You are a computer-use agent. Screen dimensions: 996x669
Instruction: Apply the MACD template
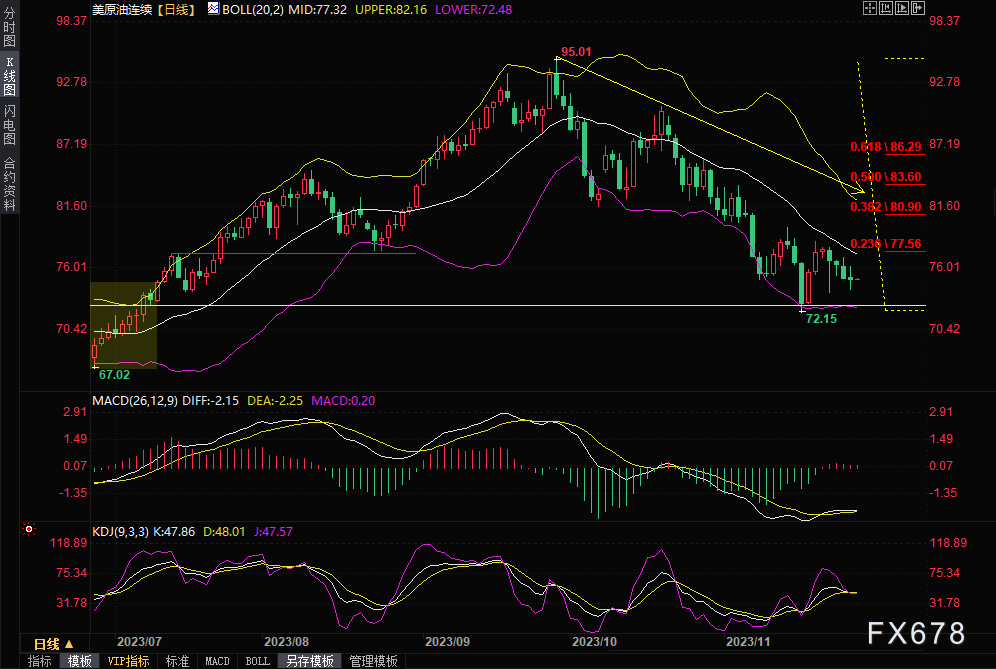217,661
